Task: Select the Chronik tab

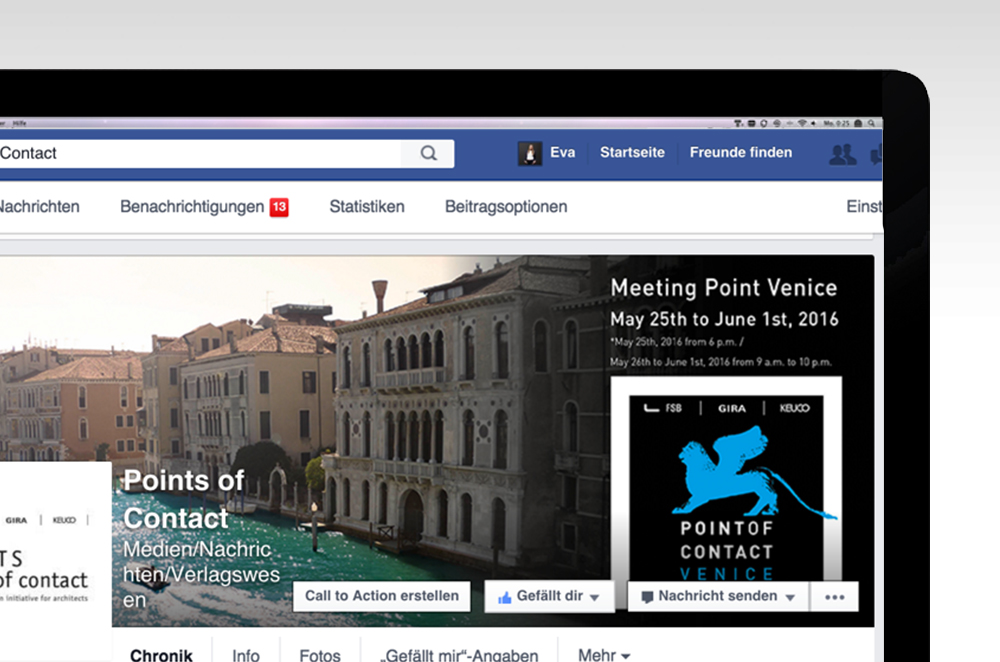Action: [161, 655]
